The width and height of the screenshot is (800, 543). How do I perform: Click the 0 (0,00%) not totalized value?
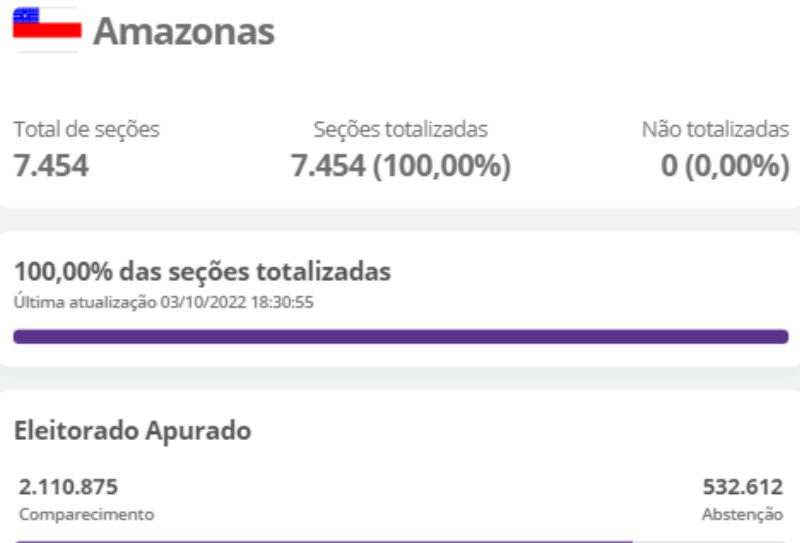(725, 166)
